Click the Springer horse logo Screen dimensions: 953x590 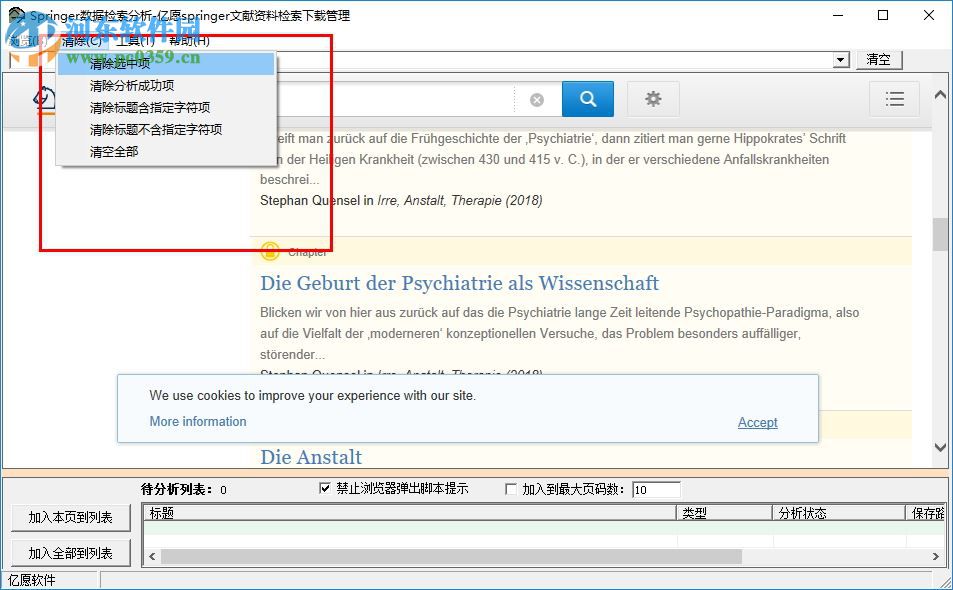[x=44, y=99]
